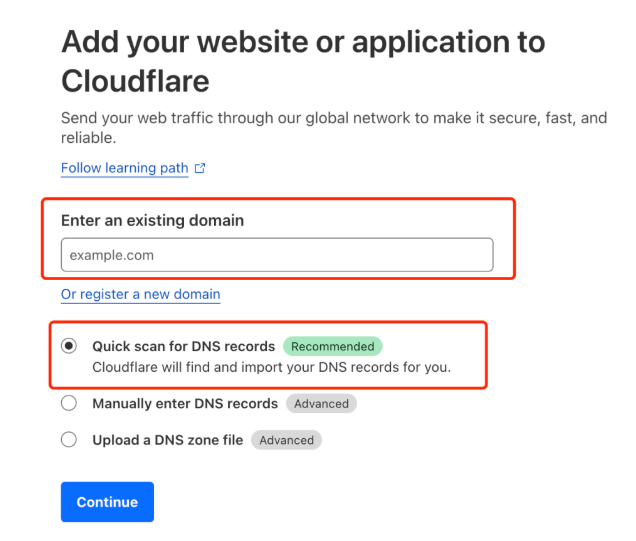This screenshot has height=541, width=636.
Task: Click the Send your web traffic description
Action: coord(334,128)
